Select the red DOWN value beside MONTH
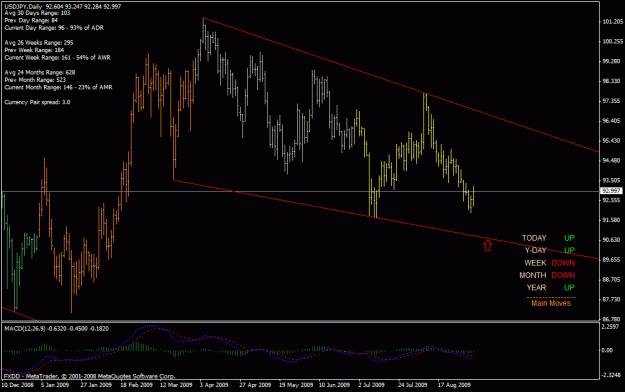Screen dimensions: 625x392 click(x=563, y=276)
